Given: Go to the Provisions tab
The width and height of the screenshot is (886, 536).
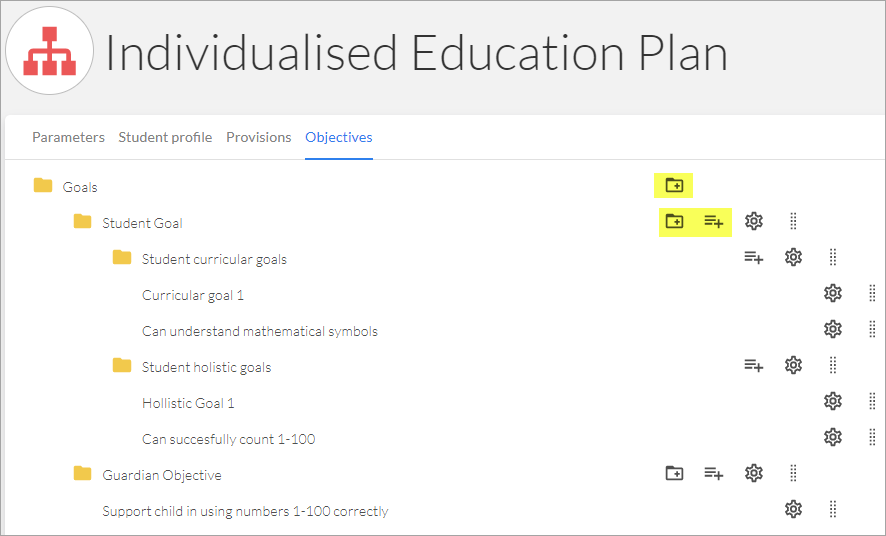Looking at the screenshot, I should tap(259, 137).
